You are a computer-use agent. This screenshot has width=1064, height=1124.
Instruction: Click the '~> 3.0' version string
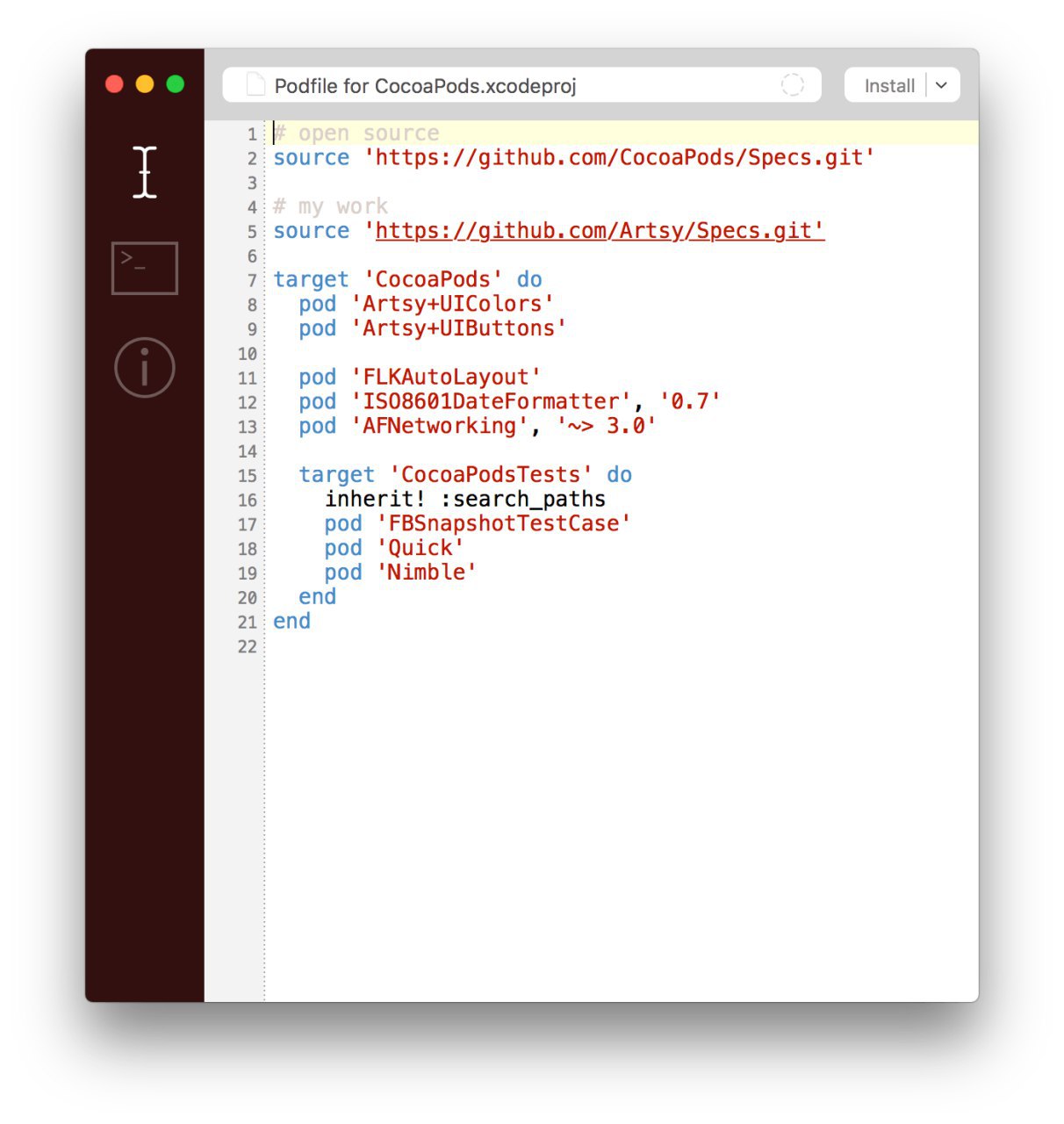(x=606, y=426)
